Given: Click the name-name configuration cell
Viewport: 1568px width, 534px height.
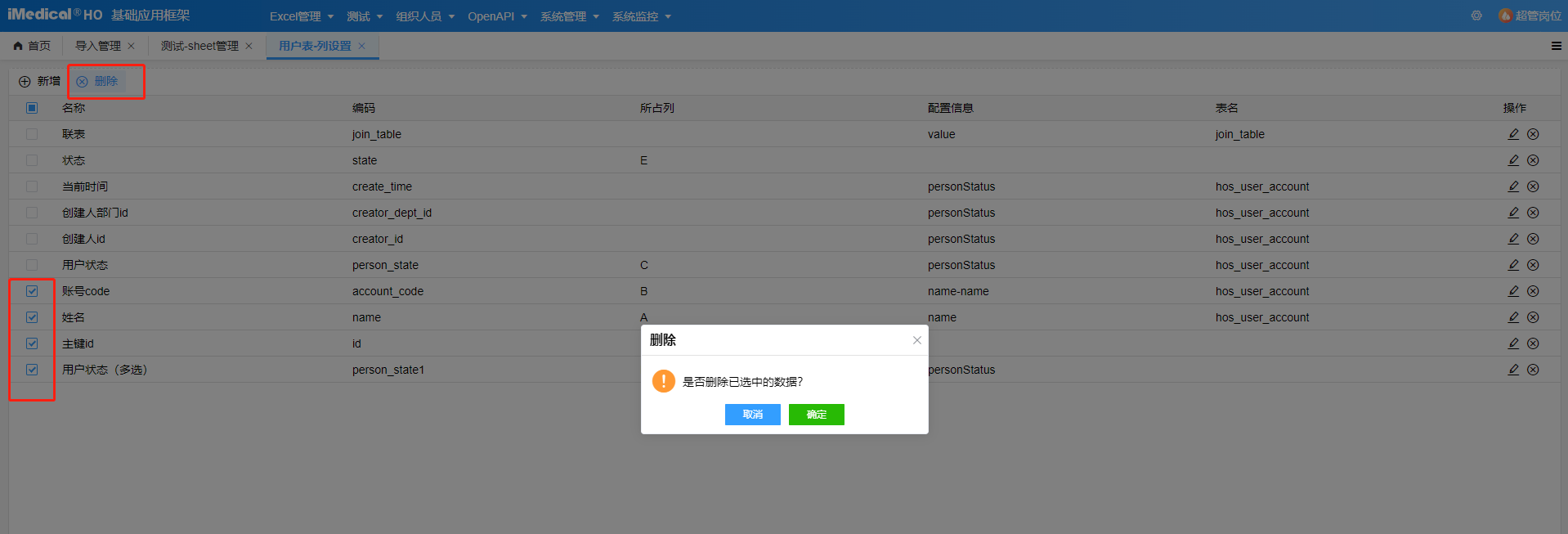Looking at the screenshot, I should coord(958,291).
